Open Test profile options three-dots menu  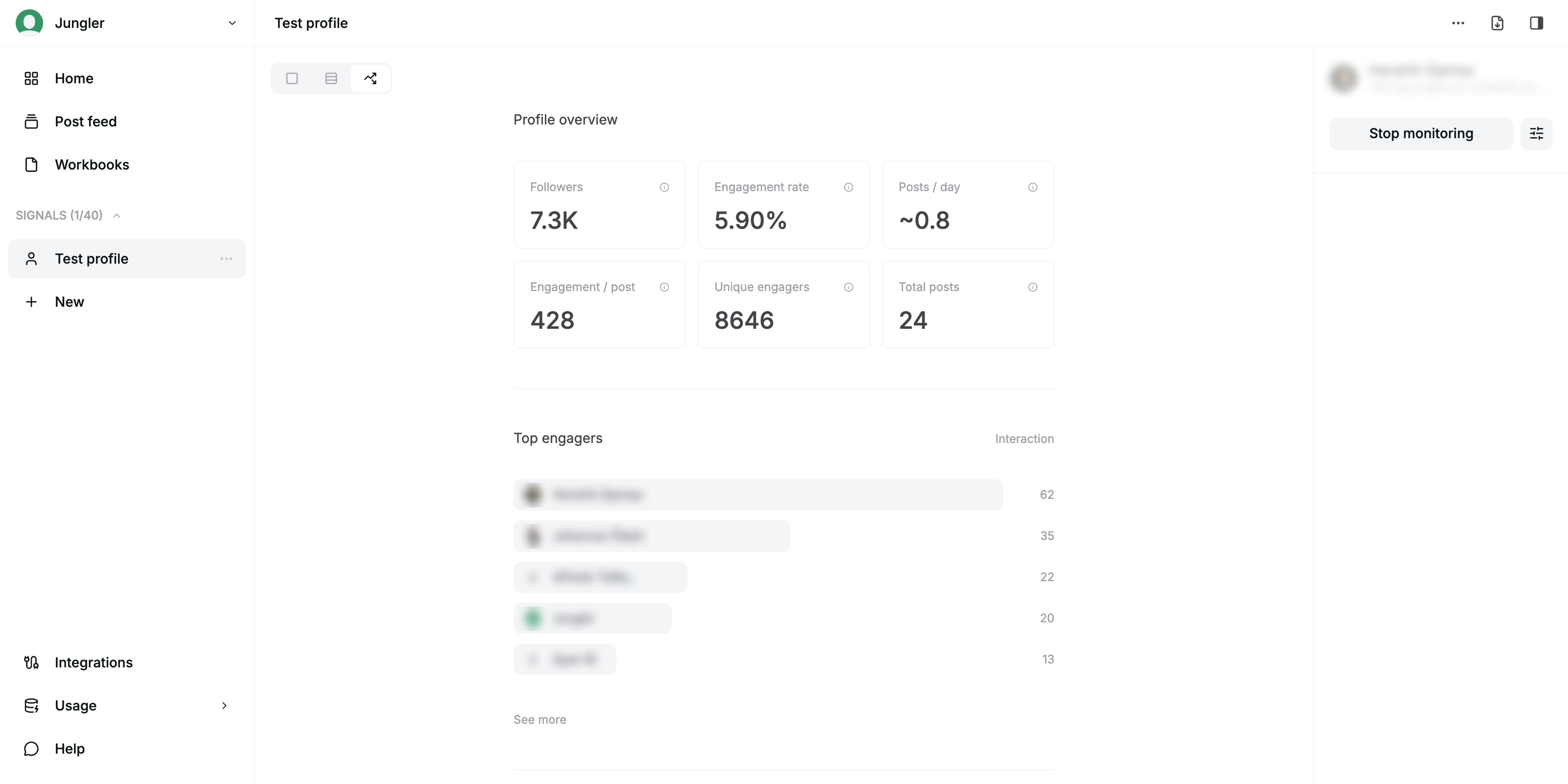pyautogui.click(x=226, y=259)
